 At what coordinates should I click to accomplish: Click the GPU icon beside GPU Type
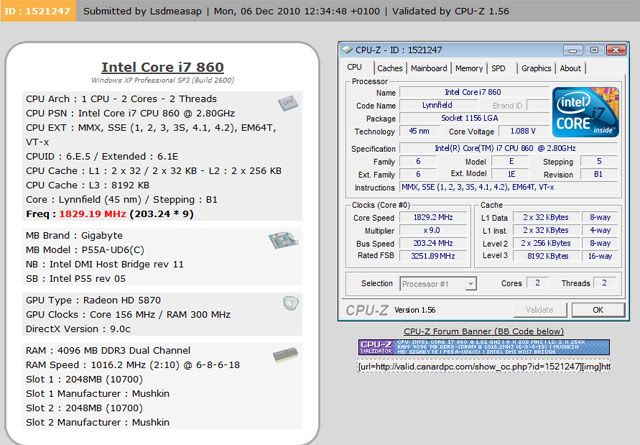[291, 303]
